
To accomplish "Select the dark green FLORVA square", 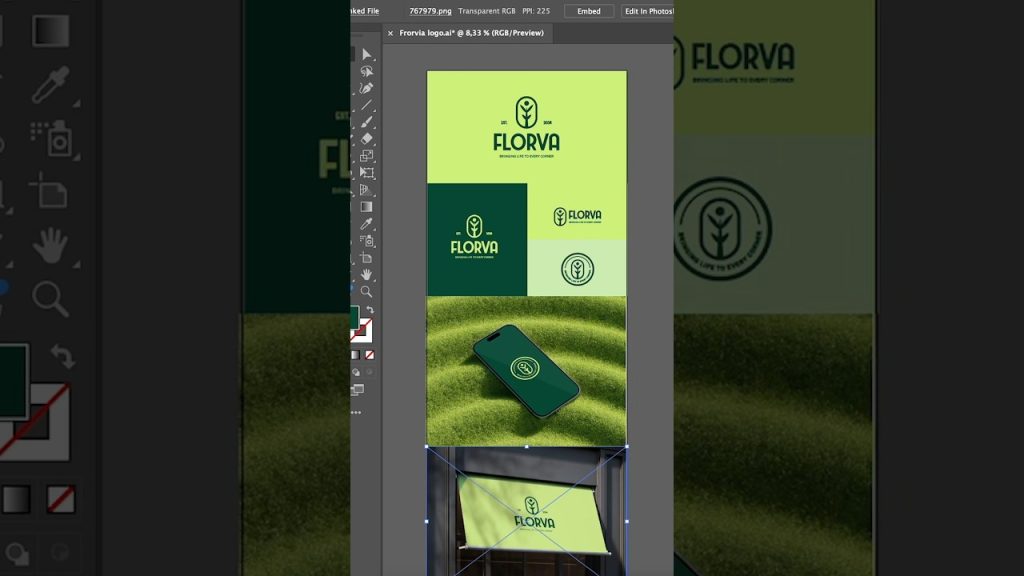I will (477, 239).
